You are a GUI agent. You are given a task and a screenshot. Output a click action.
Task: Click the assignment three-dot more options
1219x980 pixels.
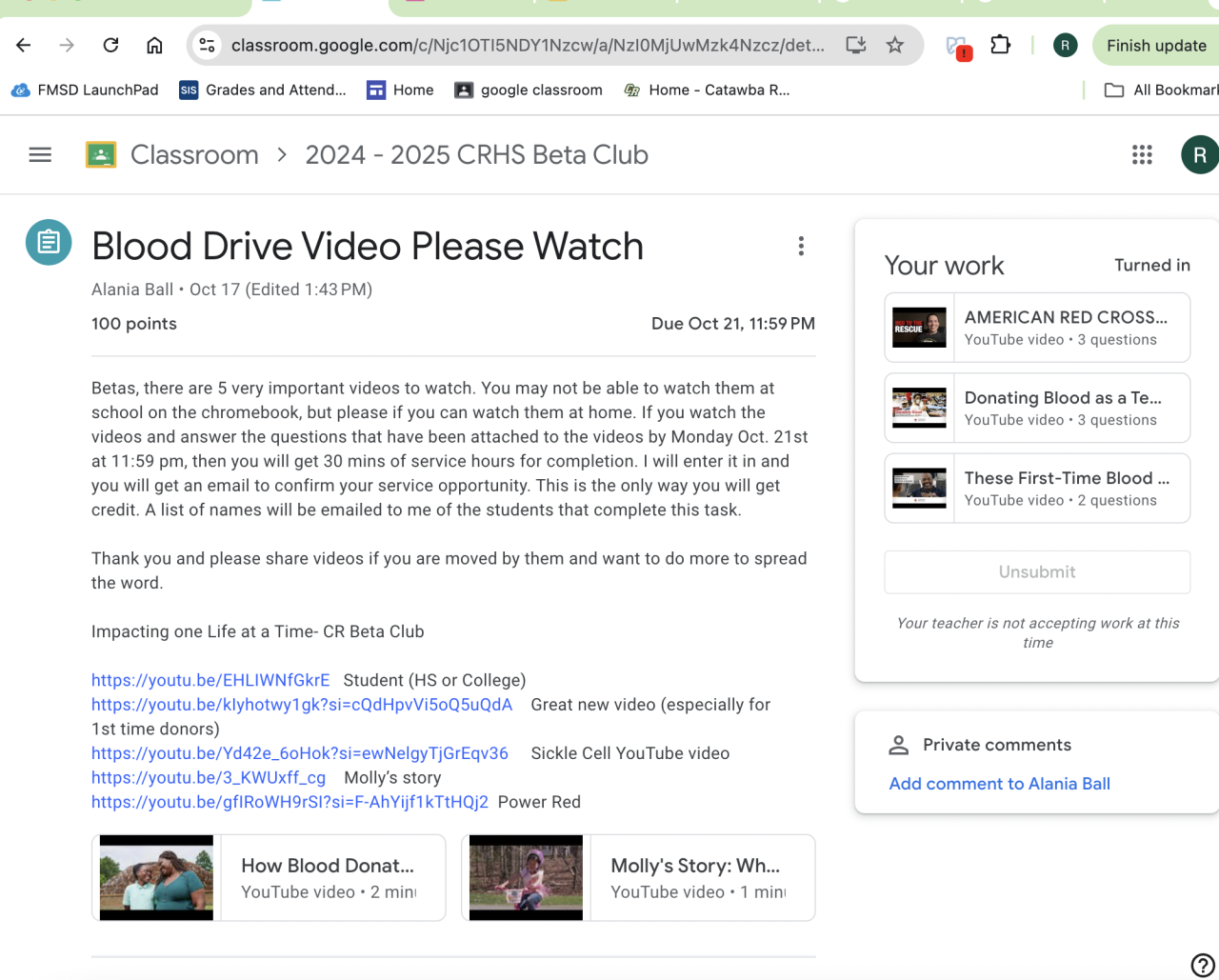tap(801, 247)
